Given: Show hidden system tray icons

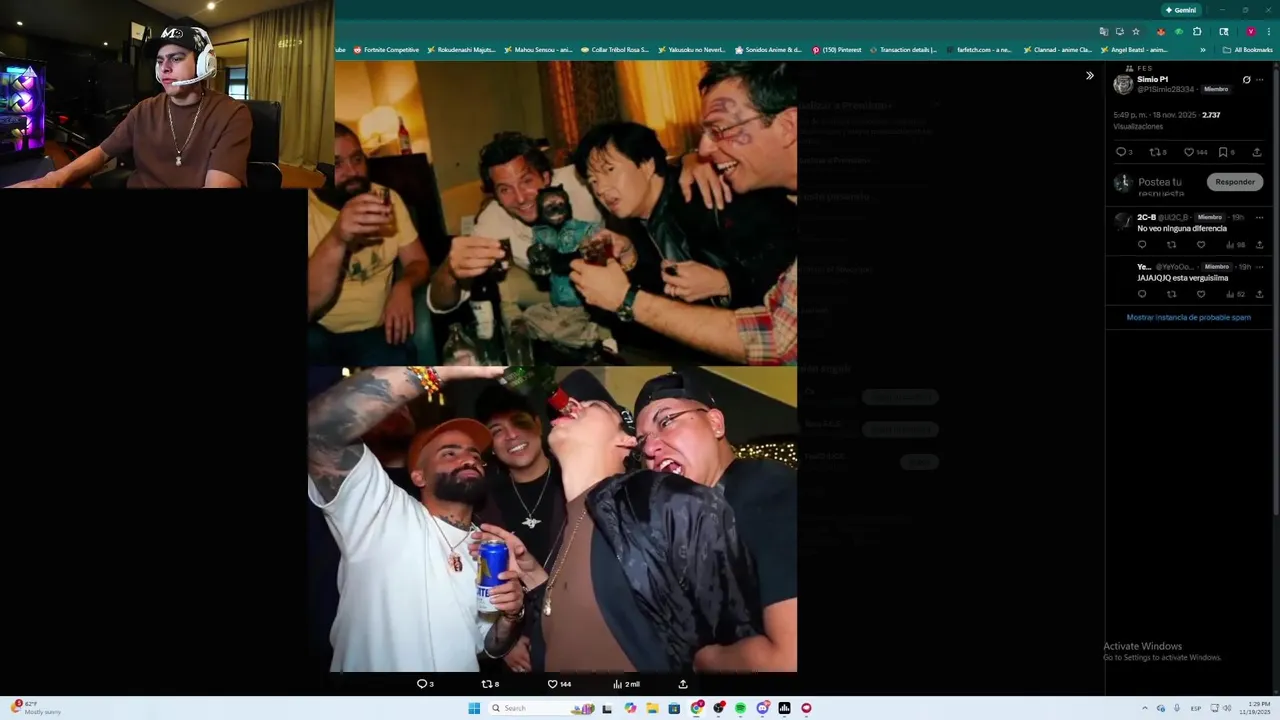Looking at the screenshot, I should pos(1145,708).
